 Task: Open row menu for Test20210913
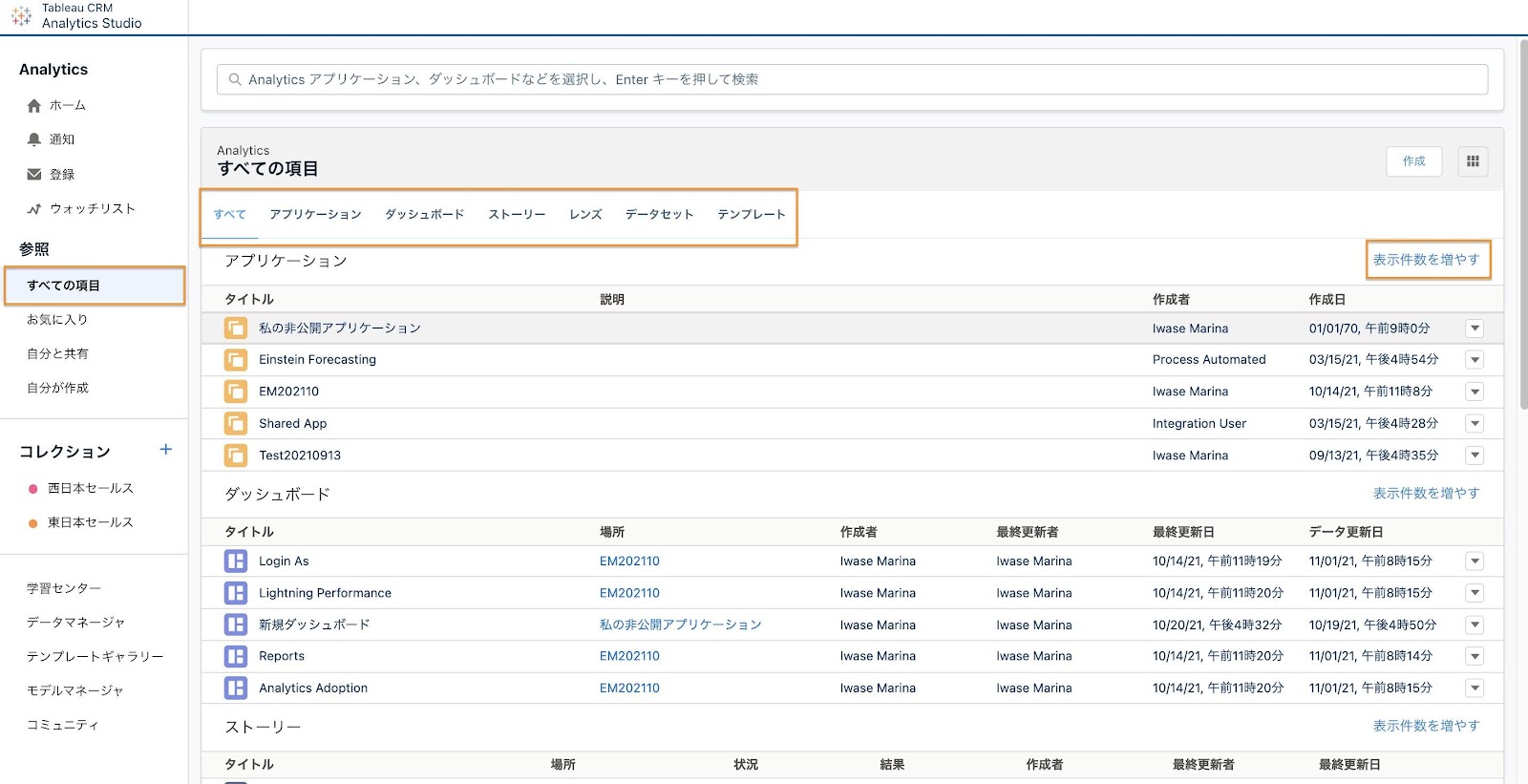pyautogui.click(x=1475, y=456)
